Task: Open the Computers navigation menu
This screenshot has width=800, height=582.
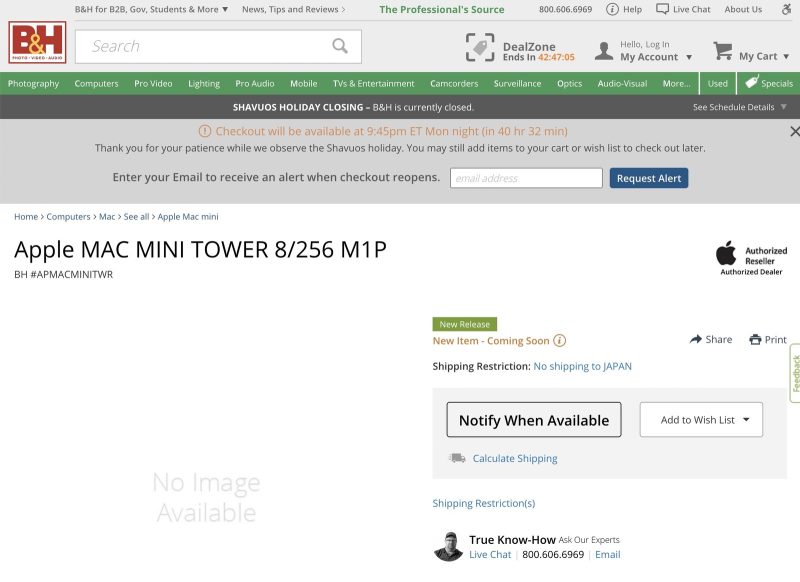Action: click(x=96, y=83)
